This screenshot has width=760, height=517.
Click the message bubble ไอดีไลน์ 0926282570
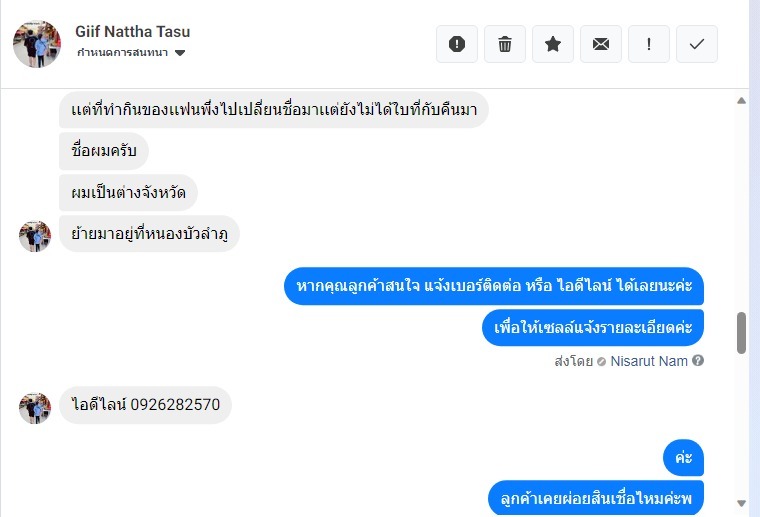[x=146, y=405]
